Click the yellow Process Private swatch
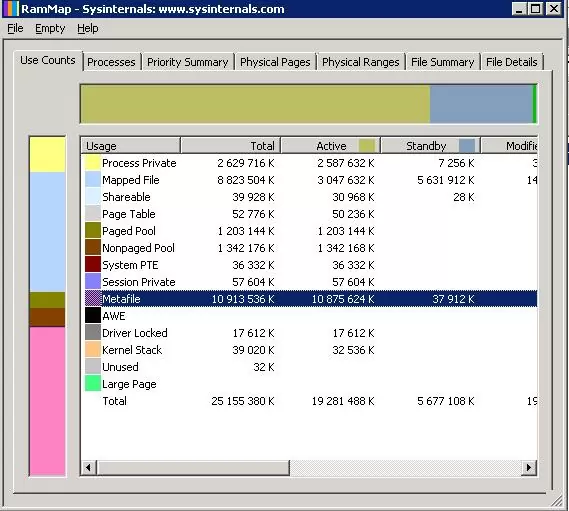This screenshot has width=569, height=511. coord(93,163)
